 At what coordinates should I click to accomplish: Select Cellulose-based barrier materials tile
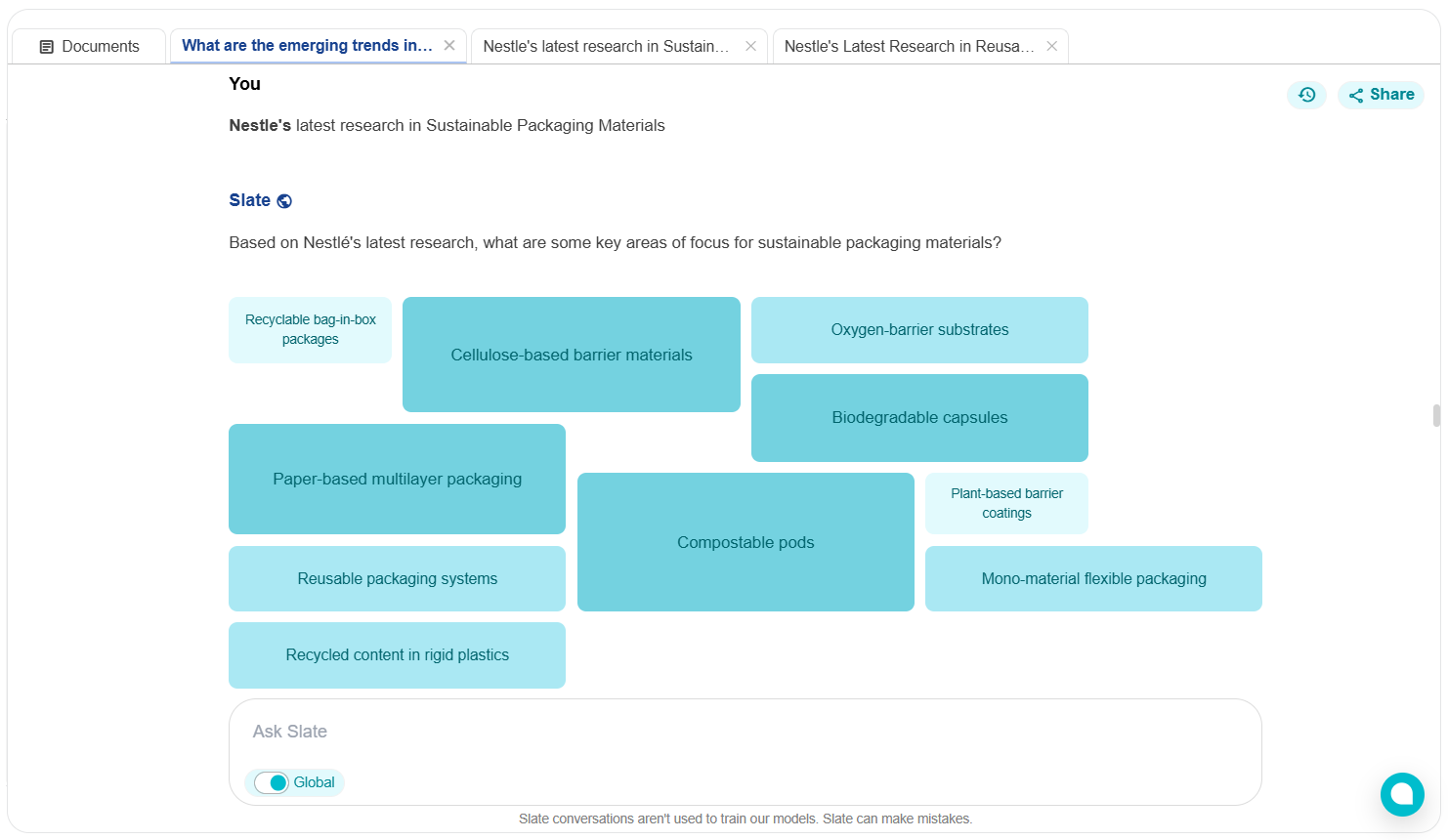[571, 355]
